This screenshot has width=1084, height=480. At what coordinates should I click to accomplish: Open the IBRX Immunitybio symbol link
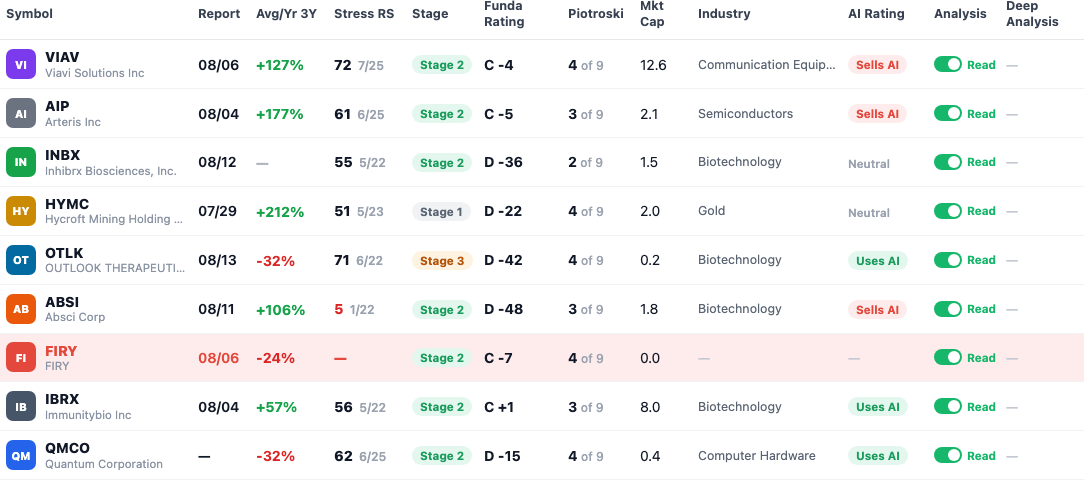(x=88, y=407)
